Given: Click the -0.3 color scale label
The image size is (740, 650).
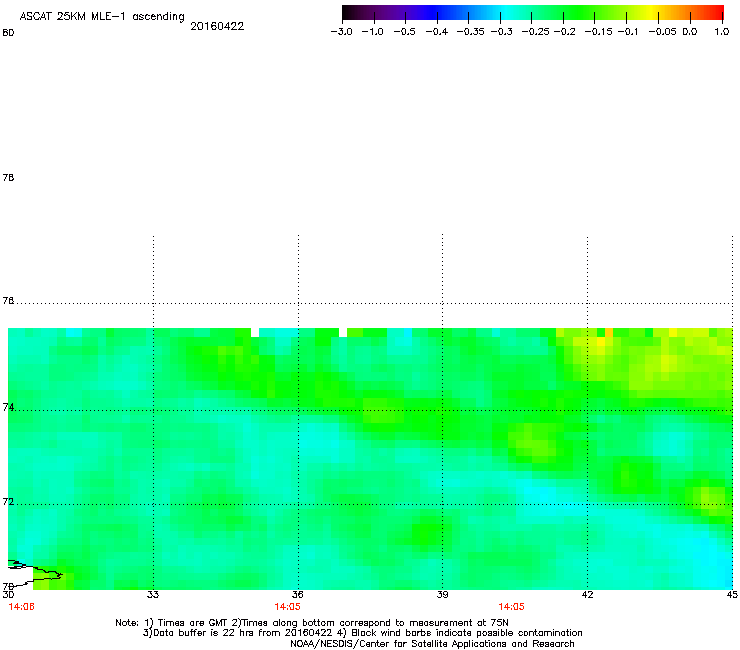Looking at the screenshot, I should [x=502, y=32].
